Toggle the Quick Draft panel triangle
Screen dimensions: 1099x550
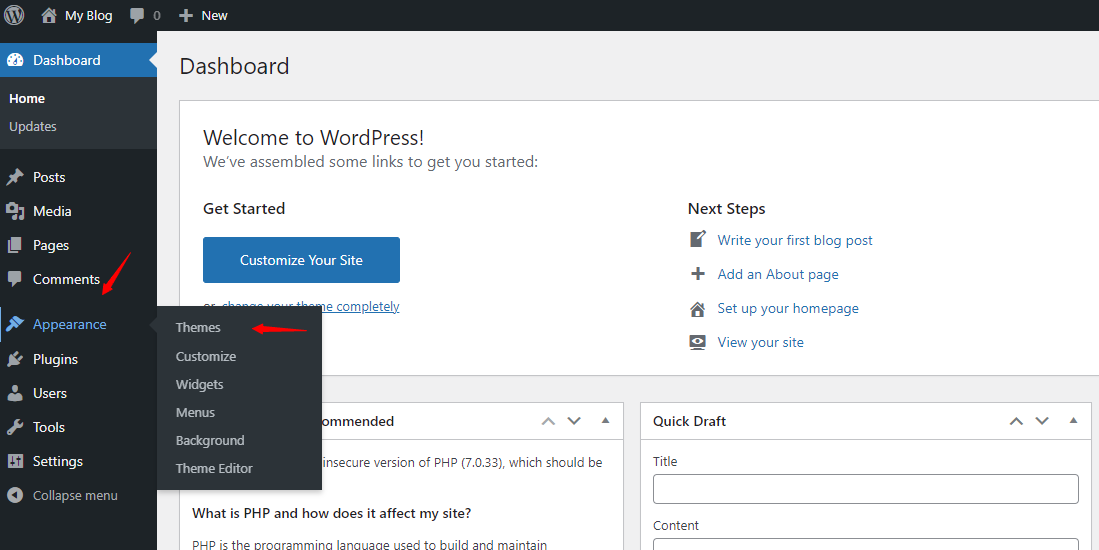(1073, 421)
